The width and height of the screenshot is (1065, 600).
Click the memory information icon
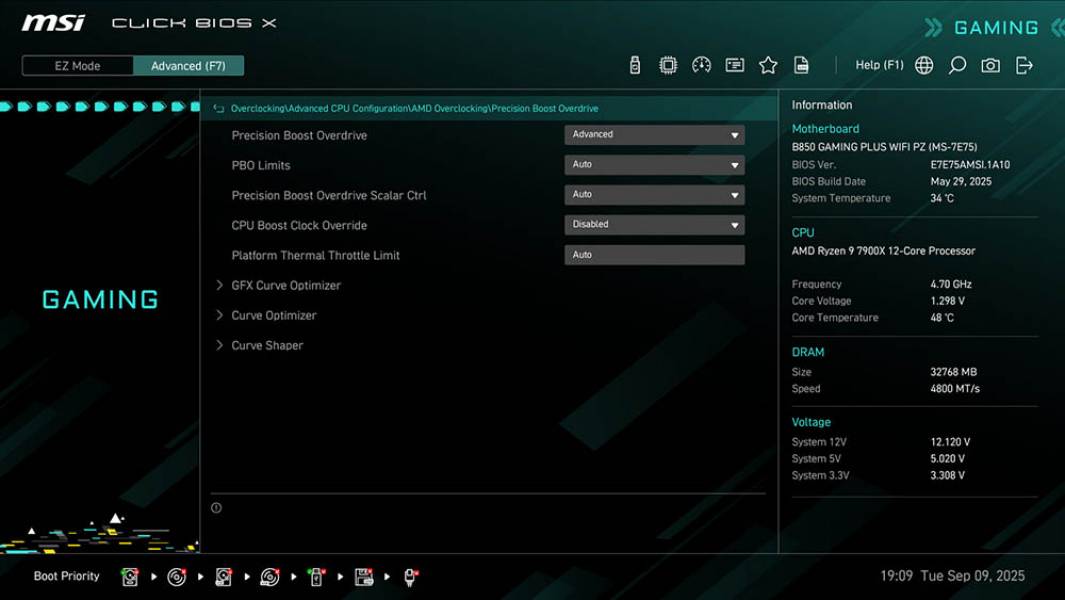[735, 64]
